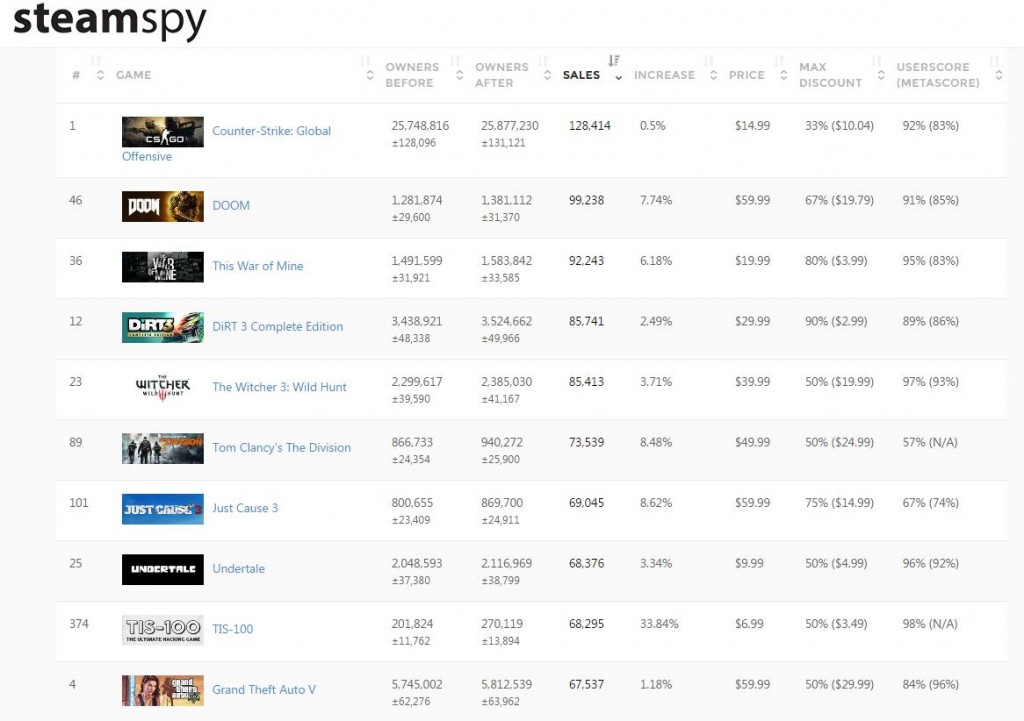This screenshot has height=721, width=1024.
Task: Sort by Increase column header
Action: pyautogui.click(x=664, y=75)
